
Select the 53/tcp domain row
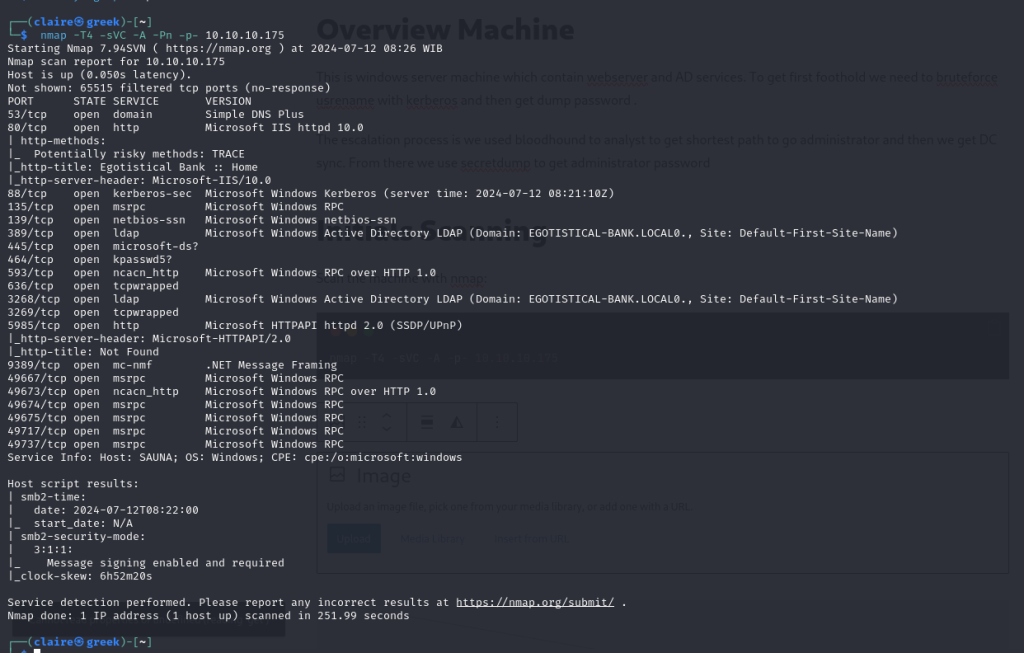[x=155, y=114]
